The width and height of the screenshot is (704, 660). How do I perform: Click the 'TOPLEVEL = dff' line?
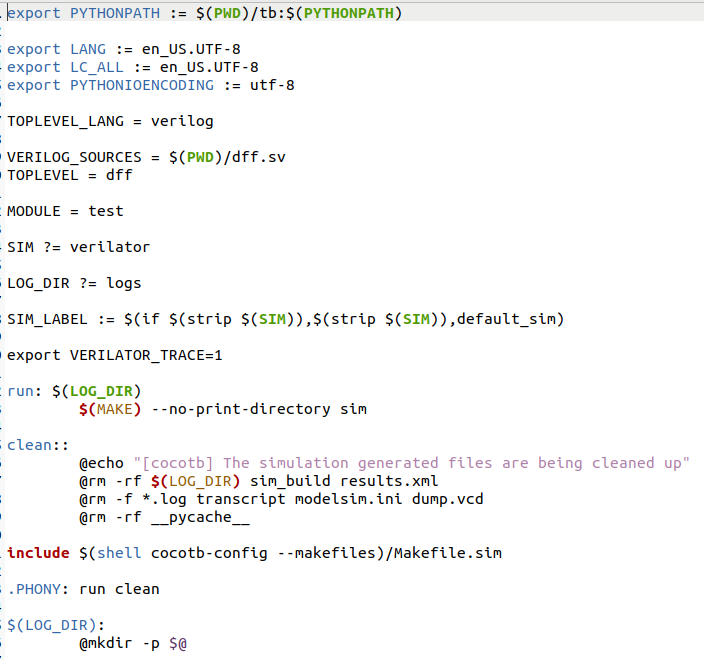click(70, 175)
